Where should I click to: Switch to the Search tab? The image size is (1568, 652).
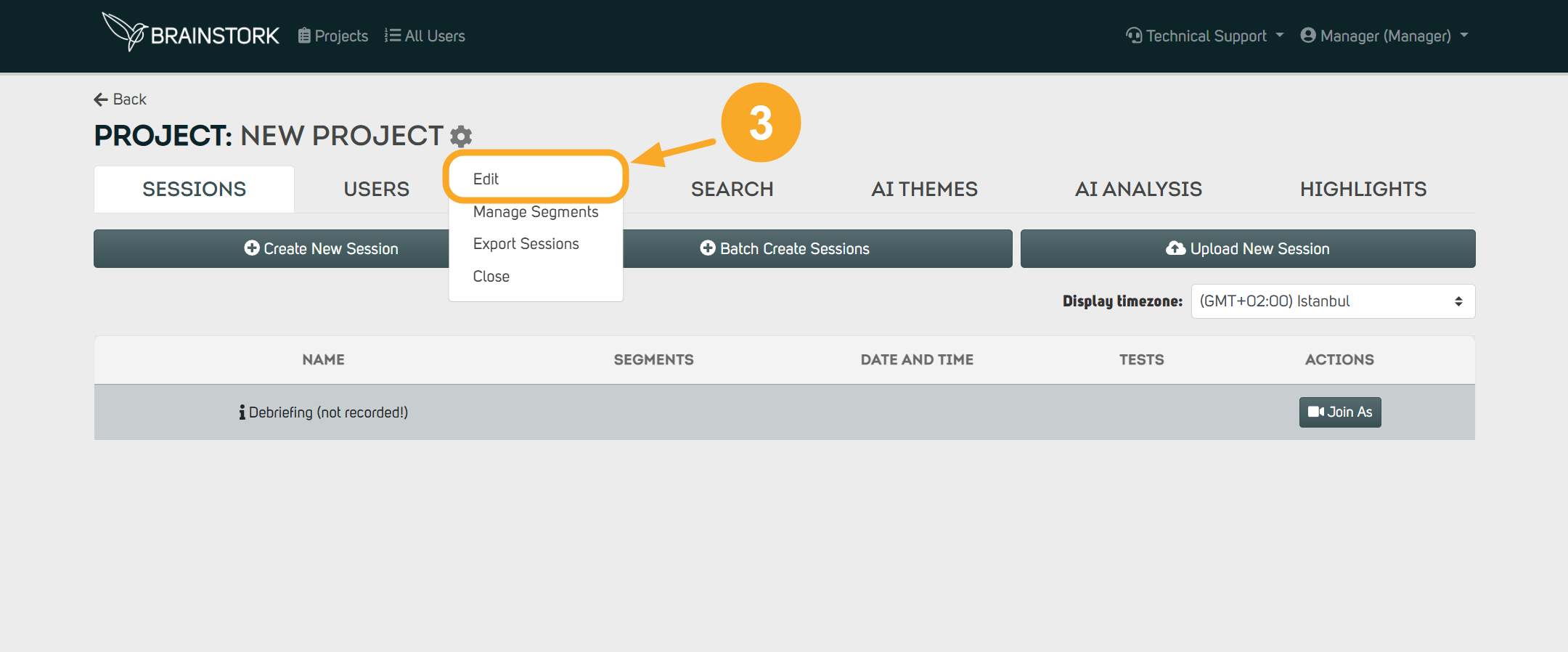(732, 190)
